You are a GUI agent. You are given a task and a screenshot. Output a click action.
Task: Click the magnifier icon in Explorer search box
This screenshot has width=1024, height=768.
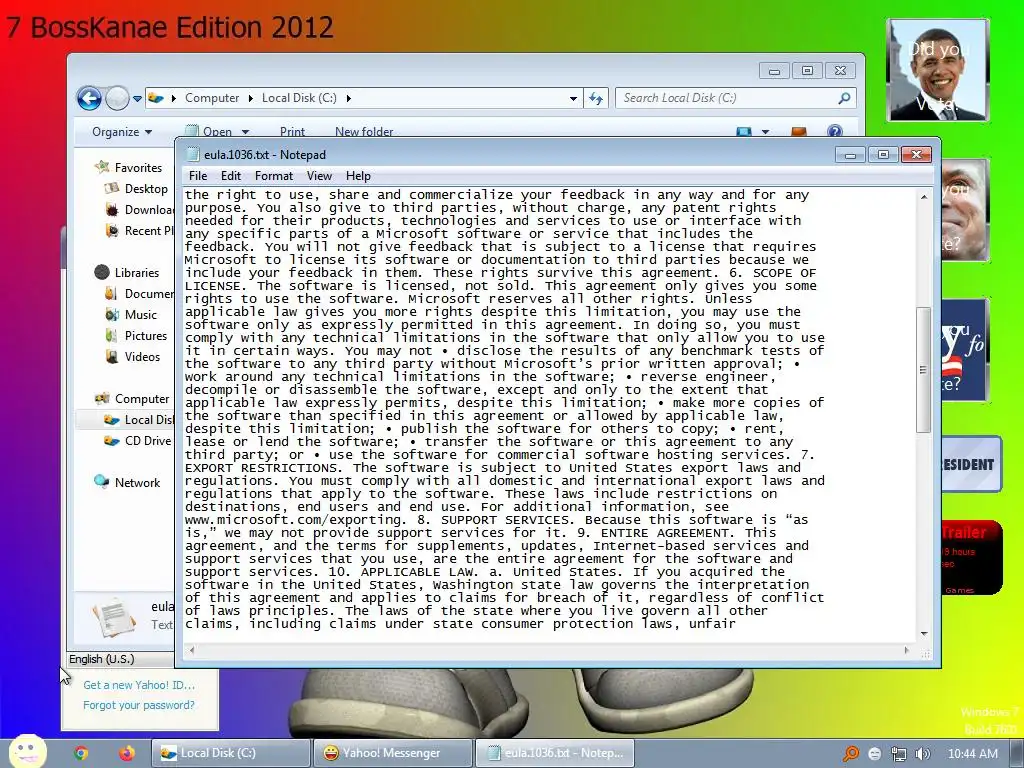click(844, 98)
